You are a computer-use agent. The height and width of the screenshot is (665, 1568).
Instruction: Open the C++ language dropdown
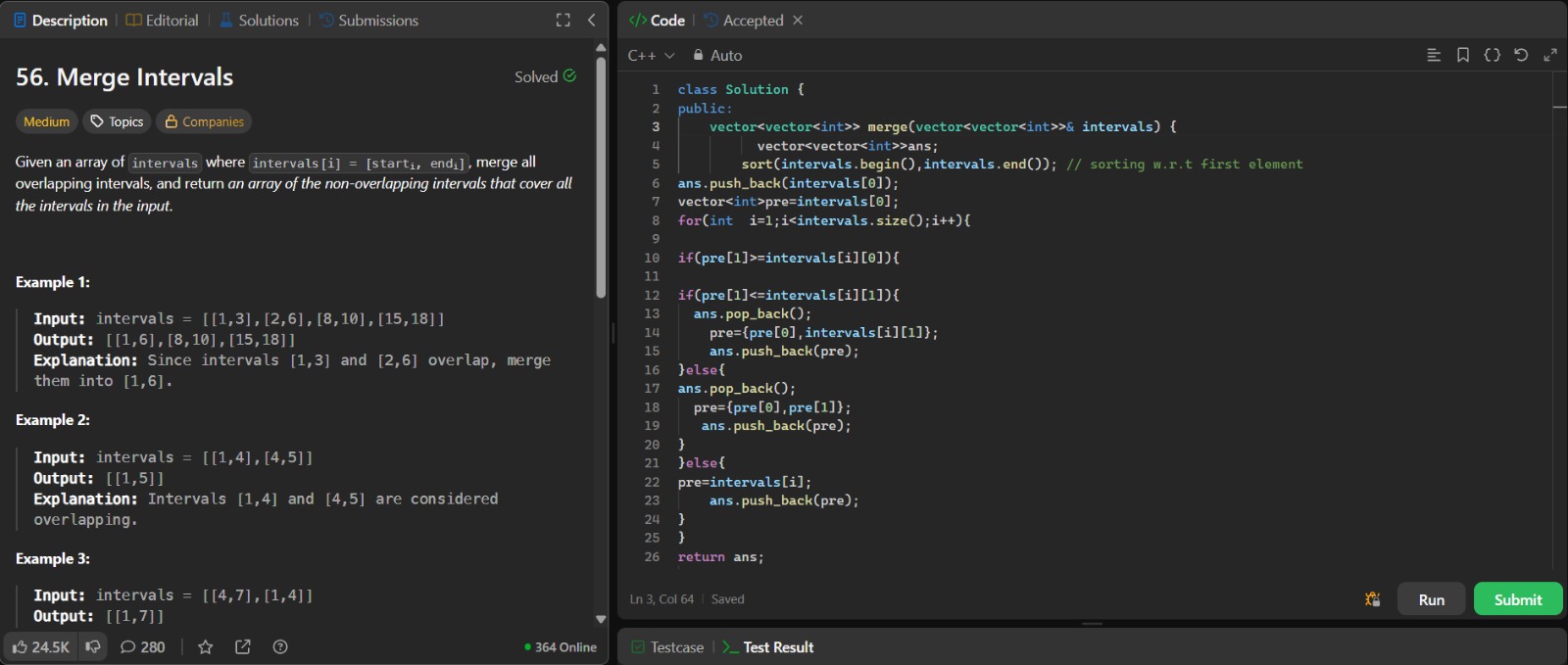point(651,56)
